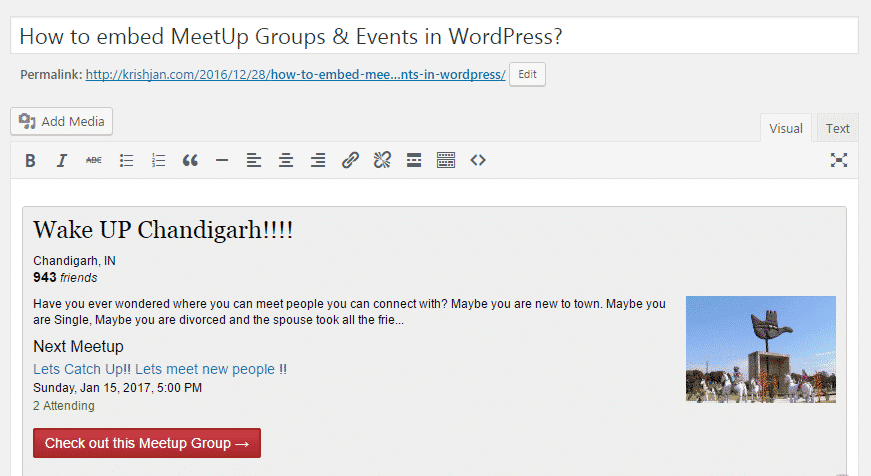Toggle the toolbar kitchen sink
The image size is (871, 476).
click(x=446, y=161)
